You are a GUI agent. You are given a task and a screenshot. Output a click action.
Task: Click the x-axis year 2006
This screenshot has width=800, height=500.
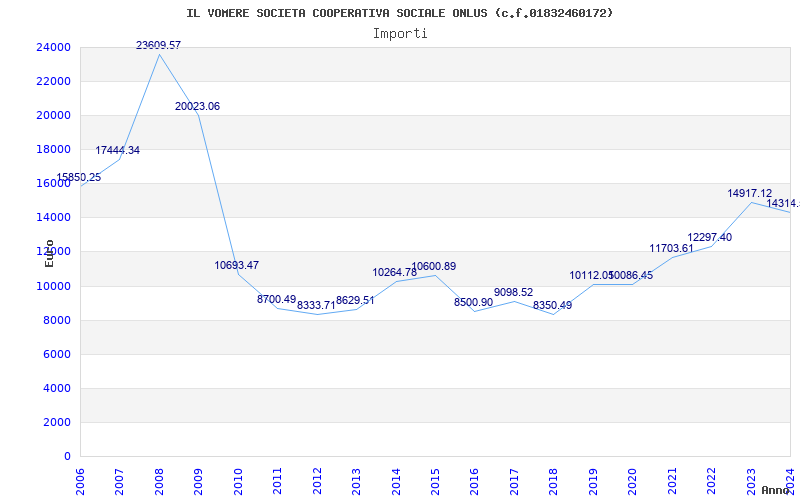click(80, 481)
